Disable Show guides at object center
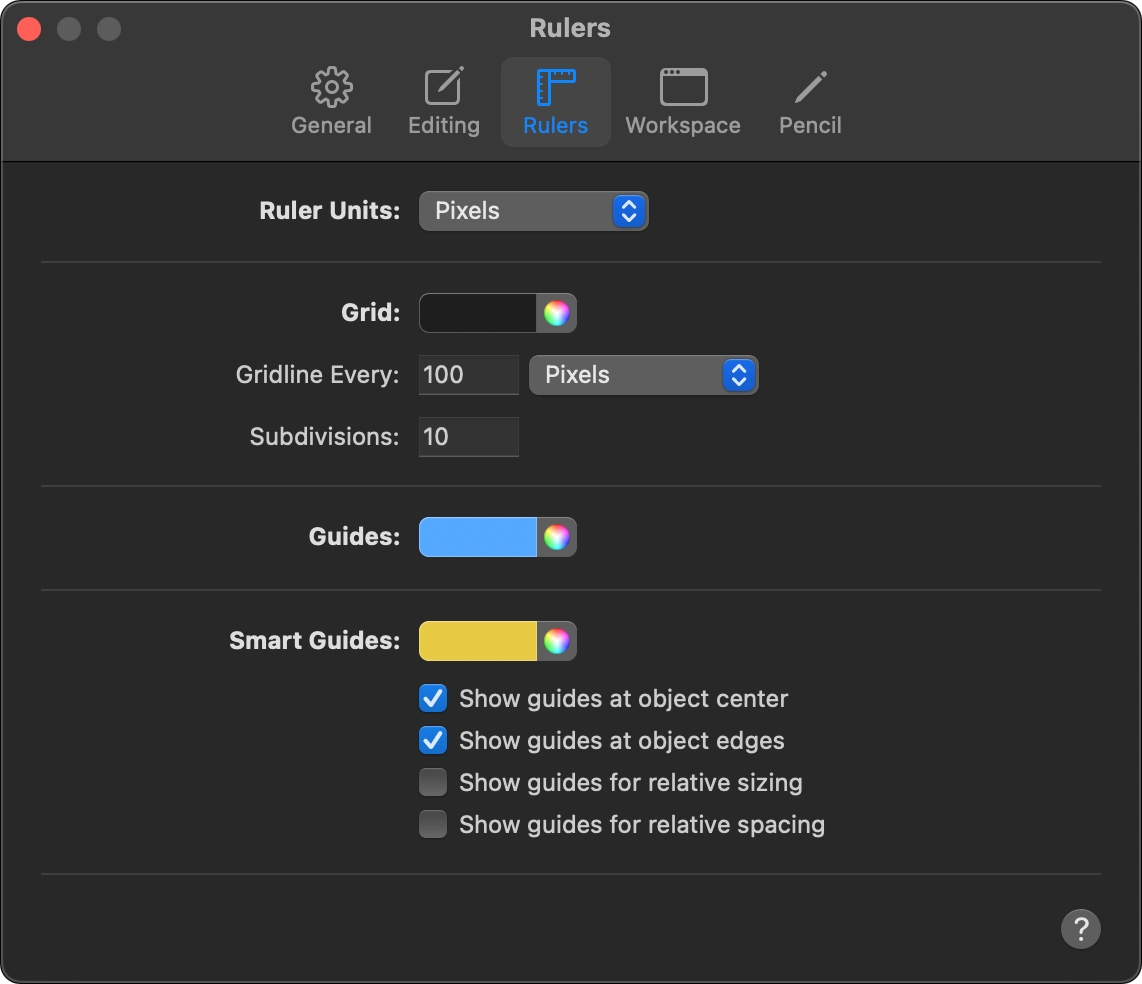Viewport: 1142px width, 984px height. 433,698
